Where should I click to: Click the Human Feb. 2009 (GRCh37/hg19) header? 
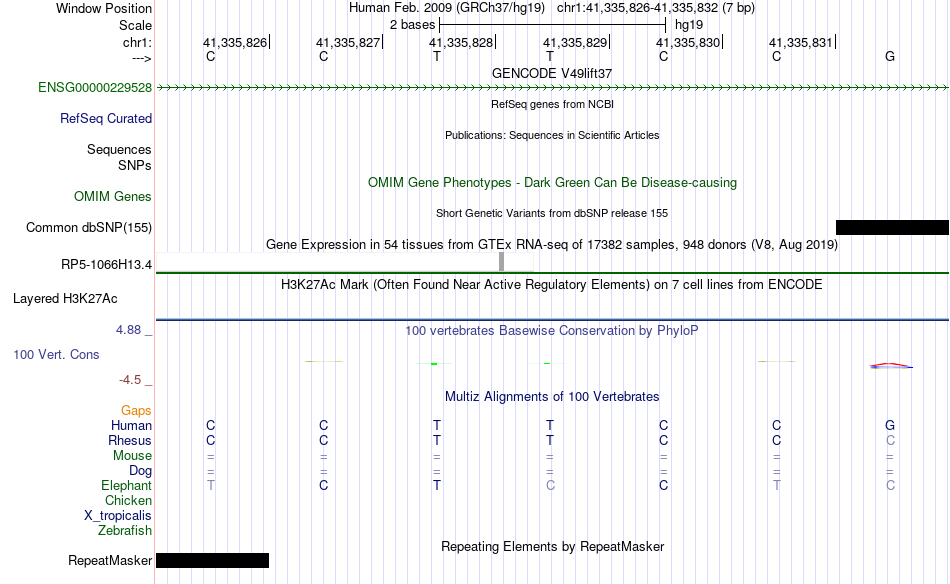tap(447, 8)
